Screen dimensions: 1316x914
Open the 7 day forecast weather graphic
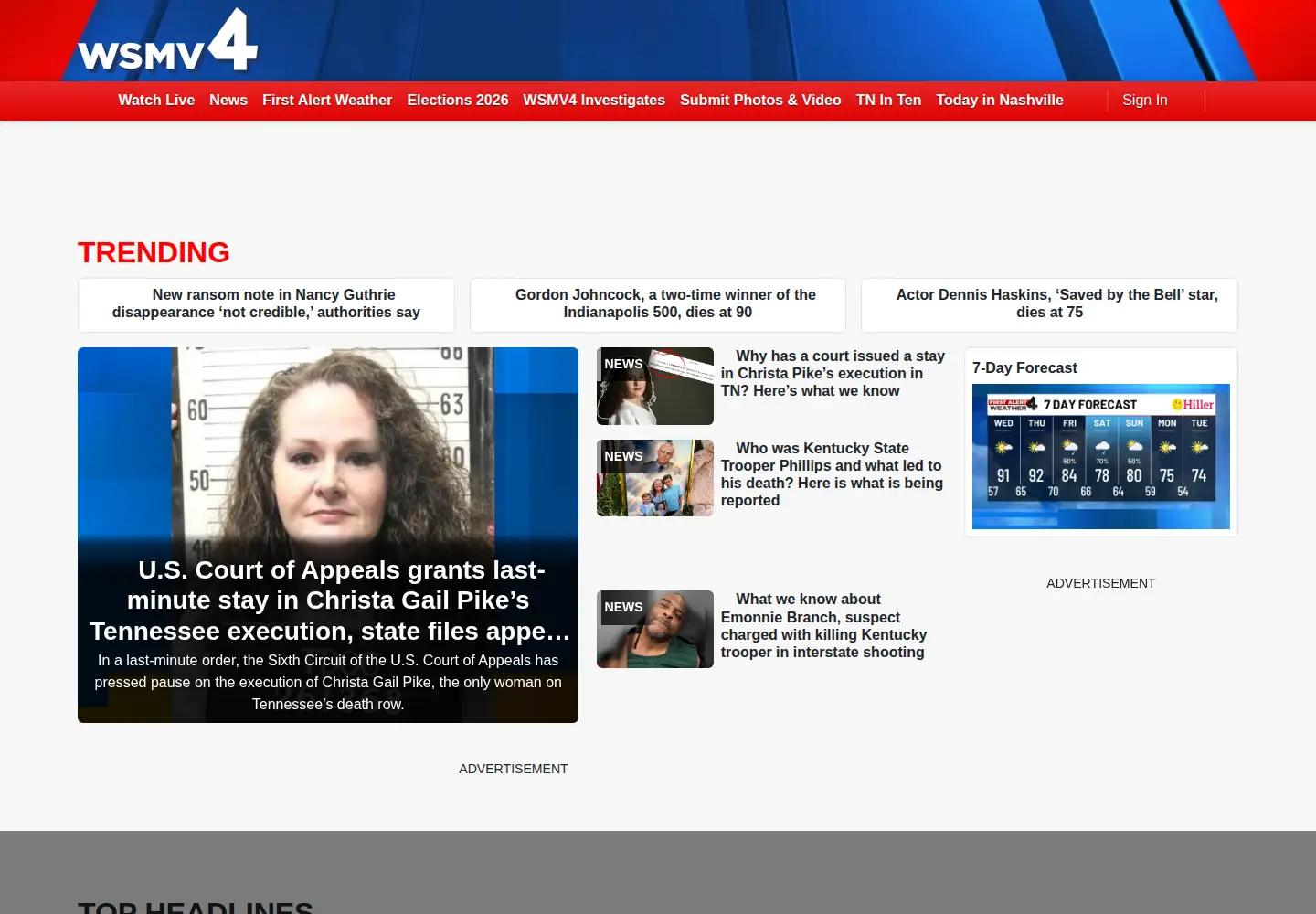click(1101, 456)
